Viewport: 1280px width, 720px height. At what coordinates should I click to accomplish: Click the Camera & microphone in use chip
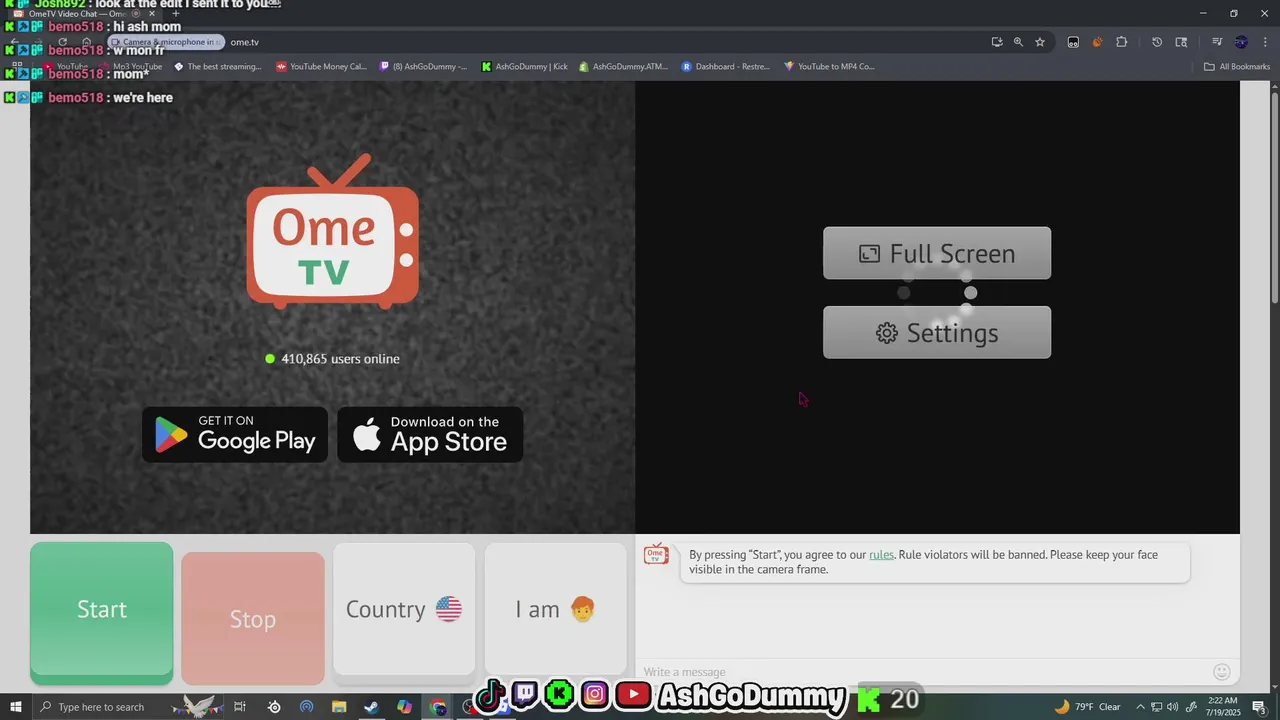166,42
